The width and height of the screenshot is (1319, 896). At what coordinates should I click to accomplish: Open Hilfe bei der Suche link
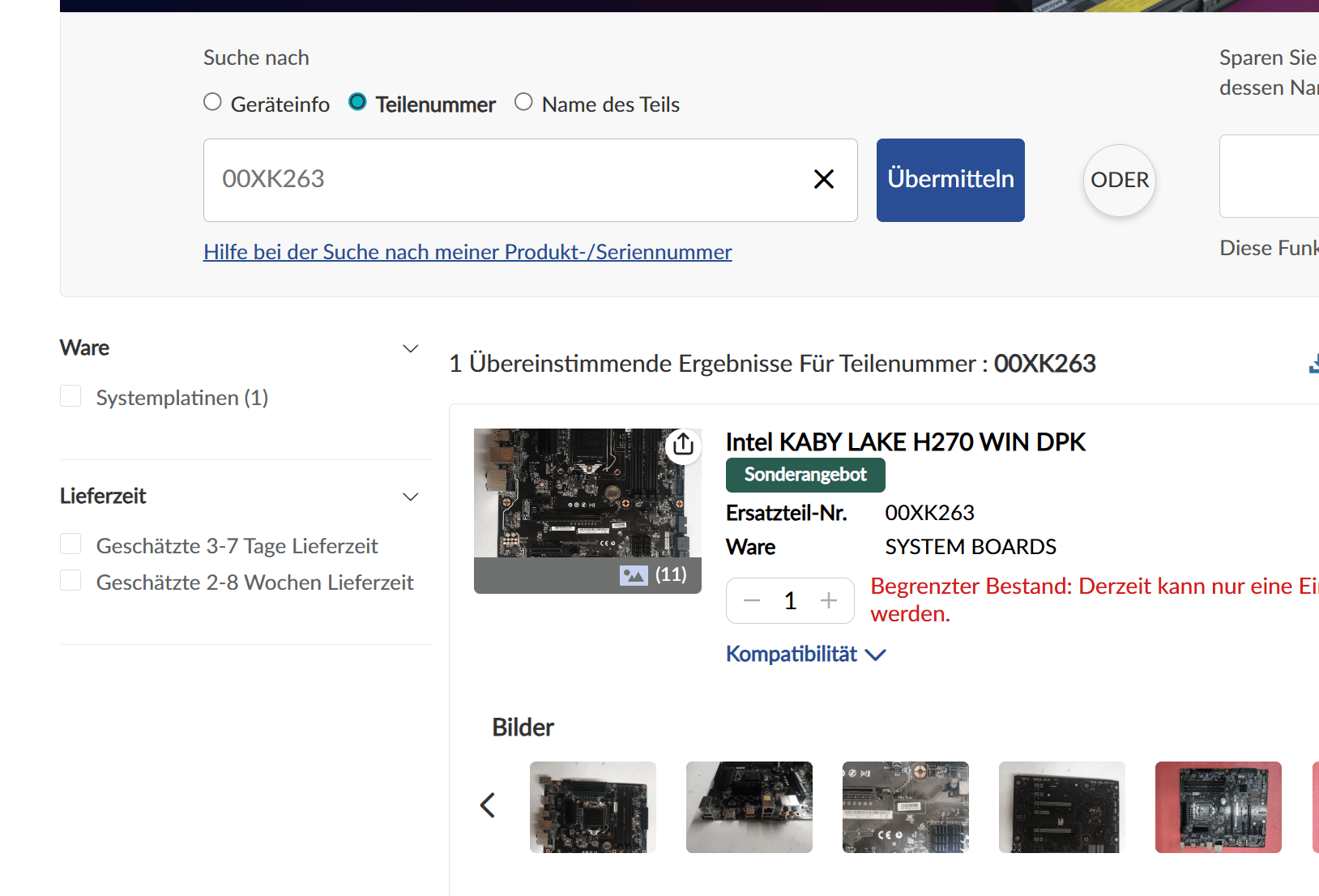(x=467, y=252)
